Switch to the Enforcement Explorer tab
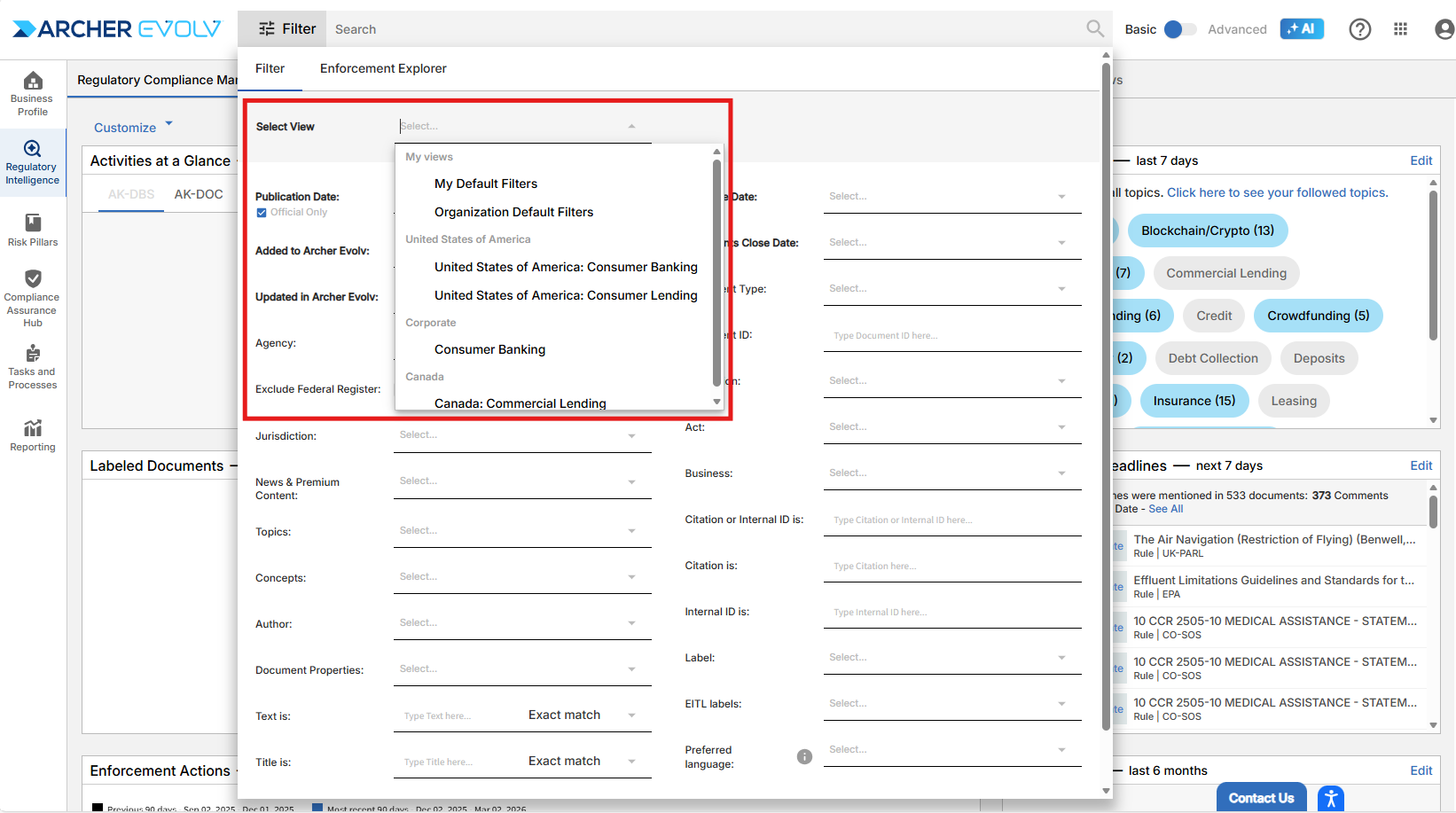The image size is (1456, 813). (383, 68)
